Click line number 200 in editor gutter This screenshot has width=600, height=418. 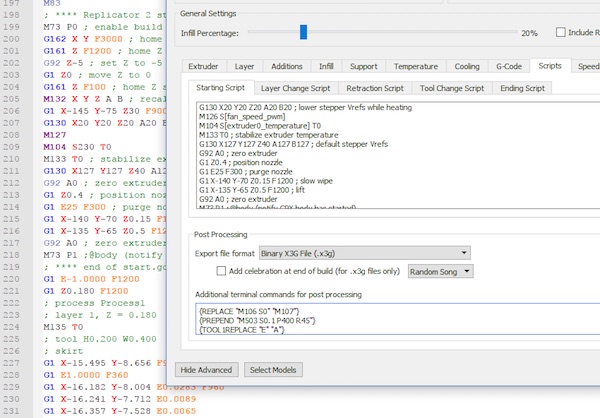pos(11,39)
